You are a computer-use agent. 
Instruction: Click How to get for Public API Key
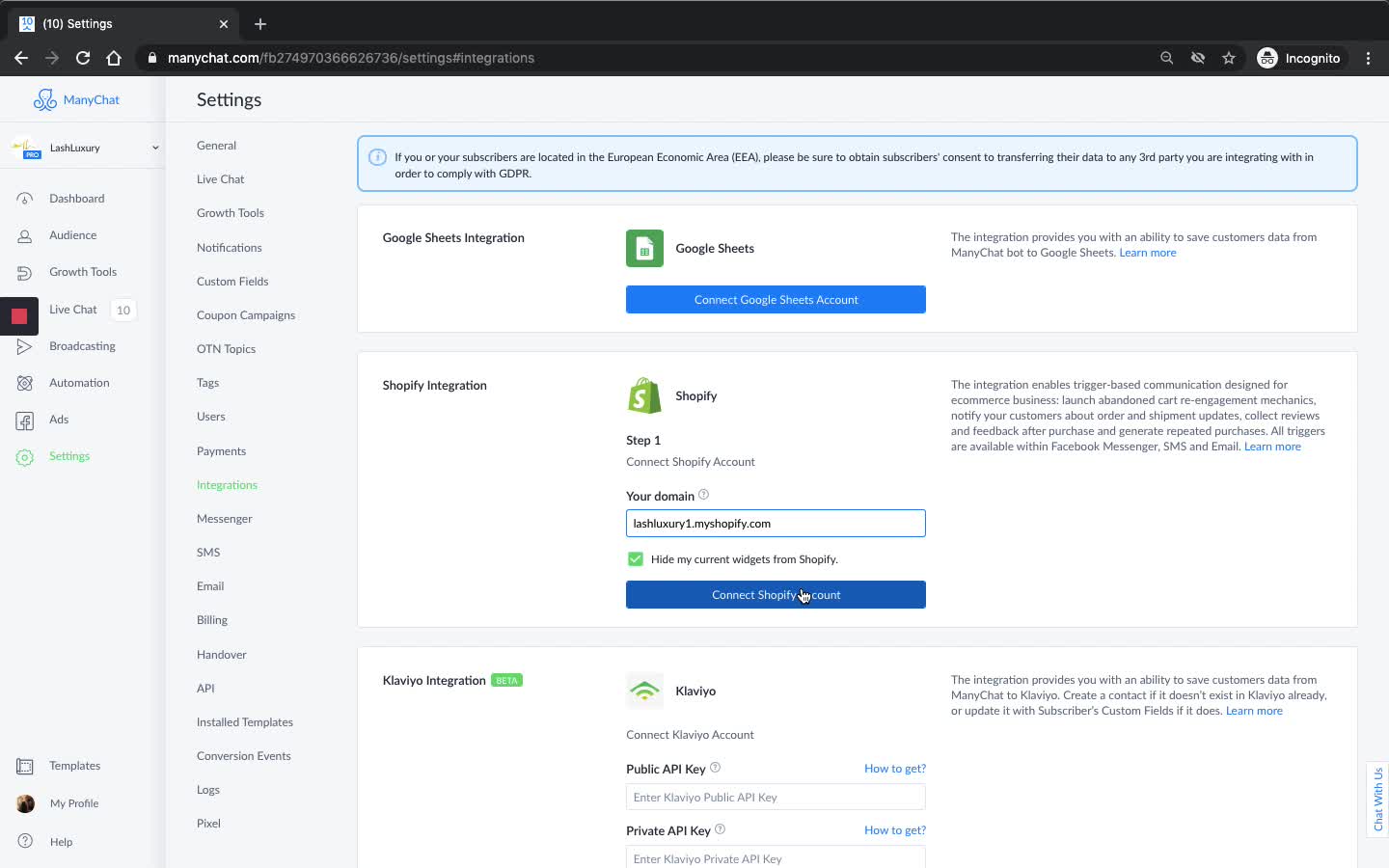click(x=895, y=769)
